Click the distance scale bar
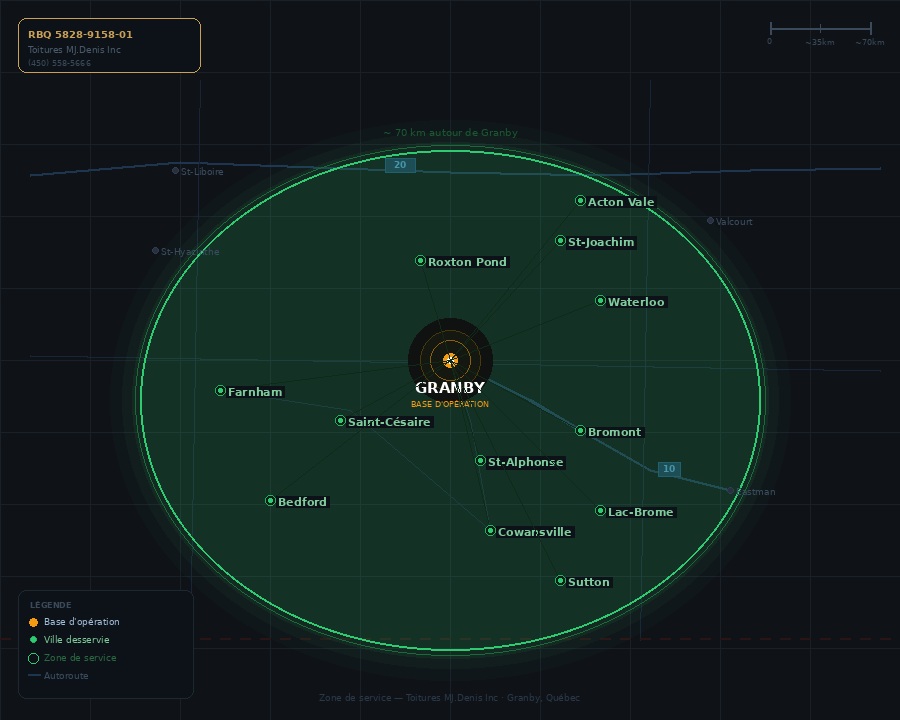900x720 pixels. tap(820, 29)
